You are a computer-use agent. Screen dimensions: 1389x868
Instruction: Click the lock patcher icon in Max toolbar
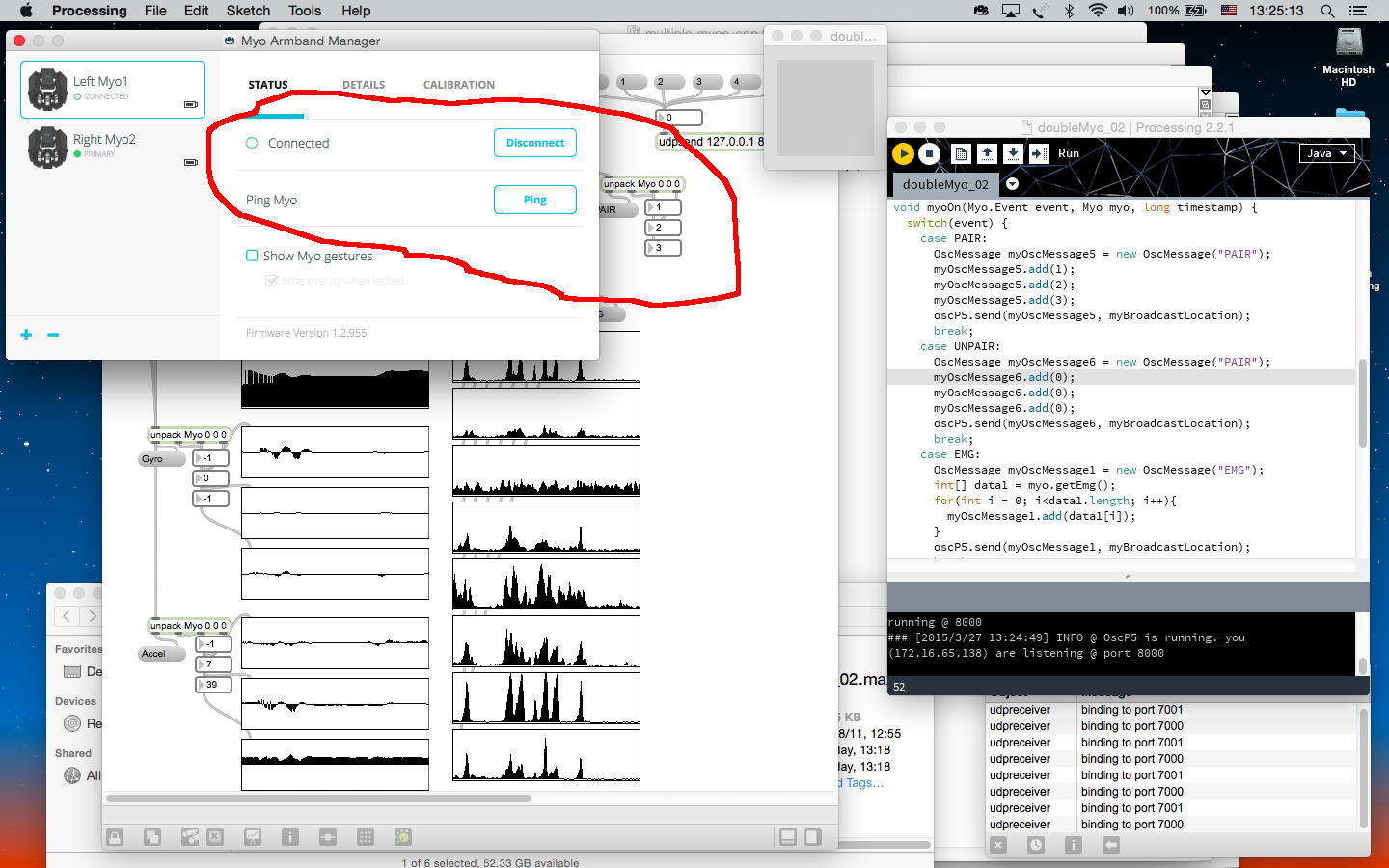click(x=115, y=837)
